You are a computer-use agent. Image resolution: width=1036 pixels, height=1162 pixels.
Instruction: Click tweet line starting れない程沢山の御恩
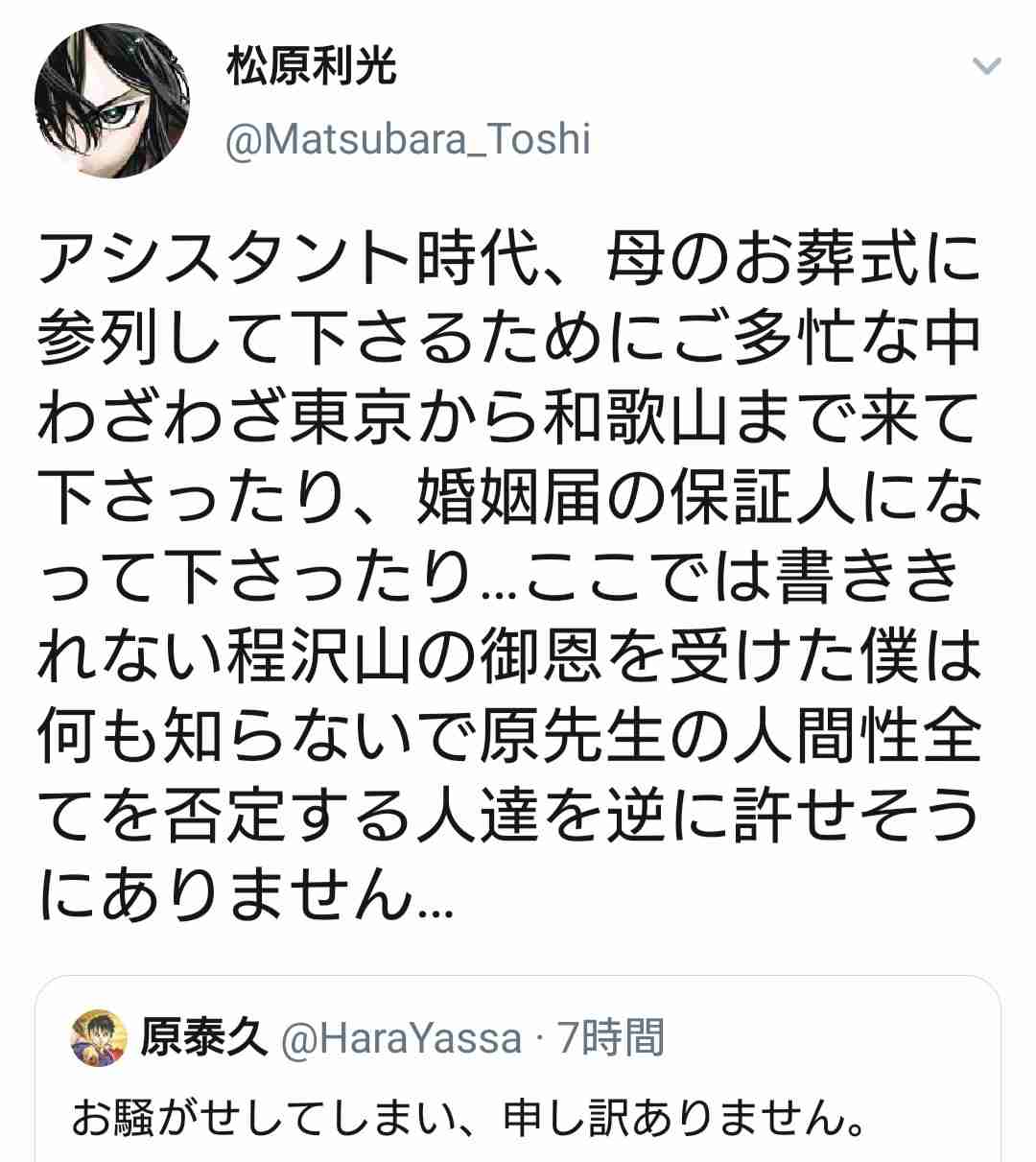tap(509, 662)
